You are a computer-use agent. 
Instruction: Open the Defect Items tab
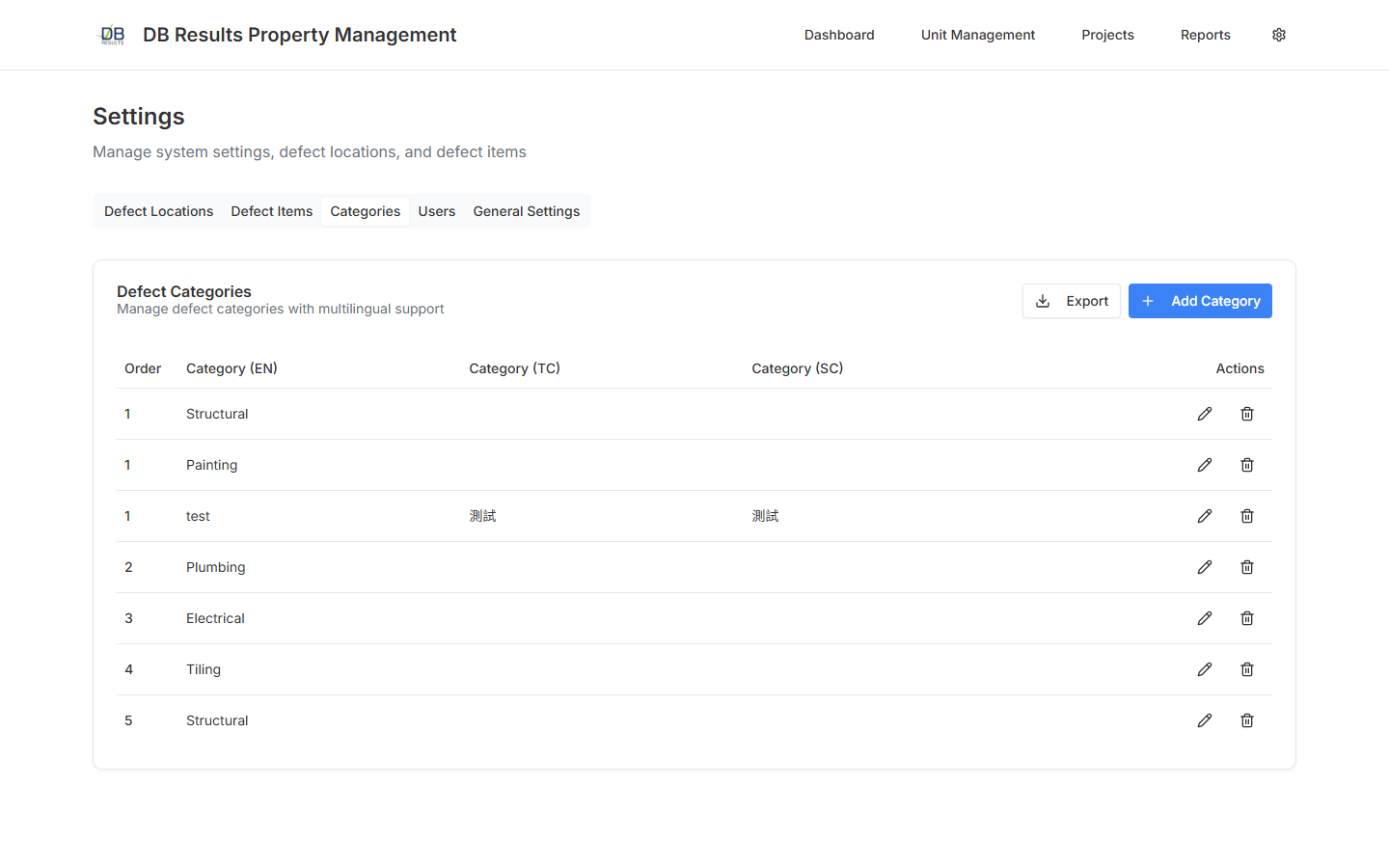272,211
